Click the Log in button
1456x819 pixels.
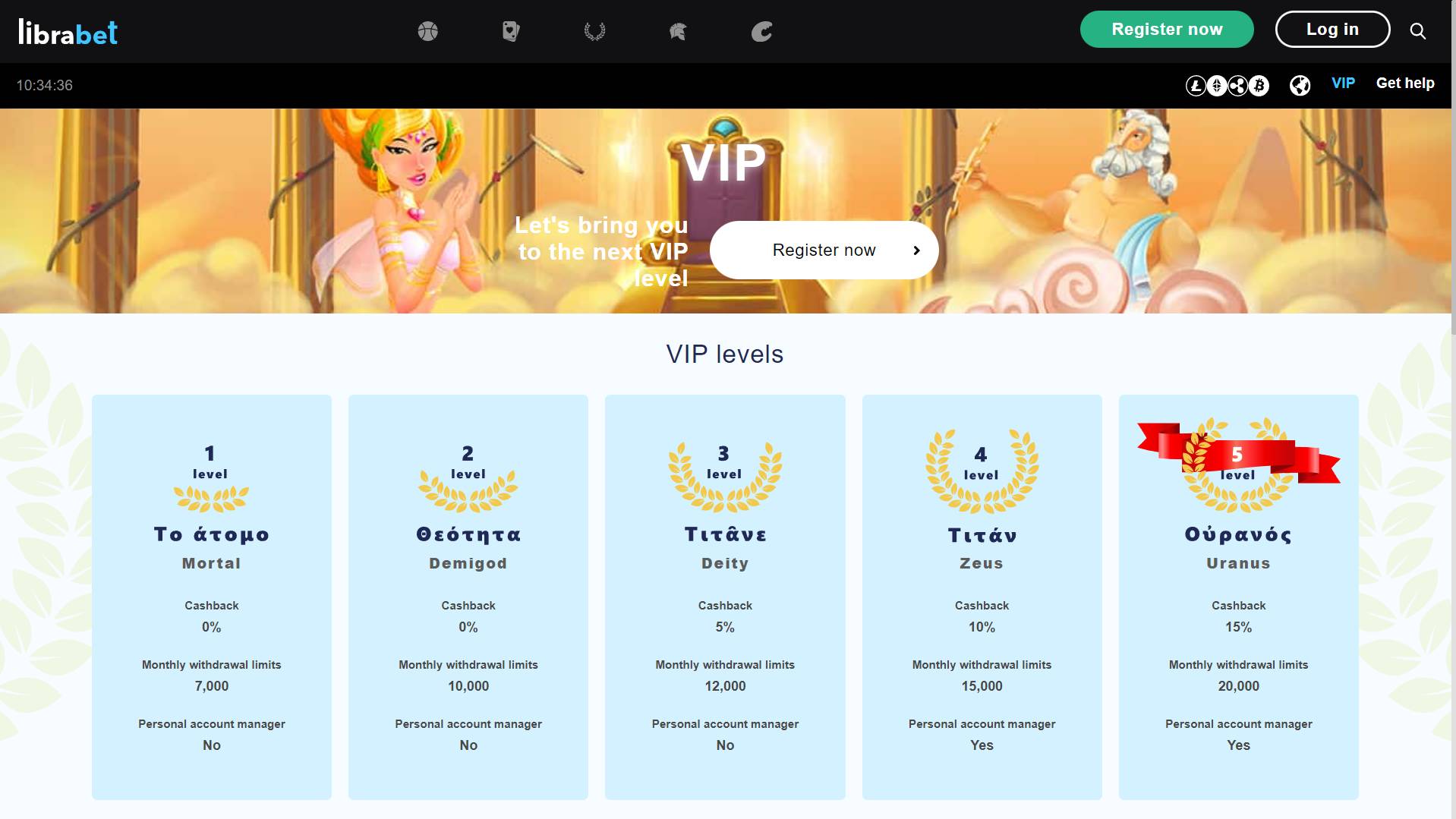click(x=1332, y=30)
